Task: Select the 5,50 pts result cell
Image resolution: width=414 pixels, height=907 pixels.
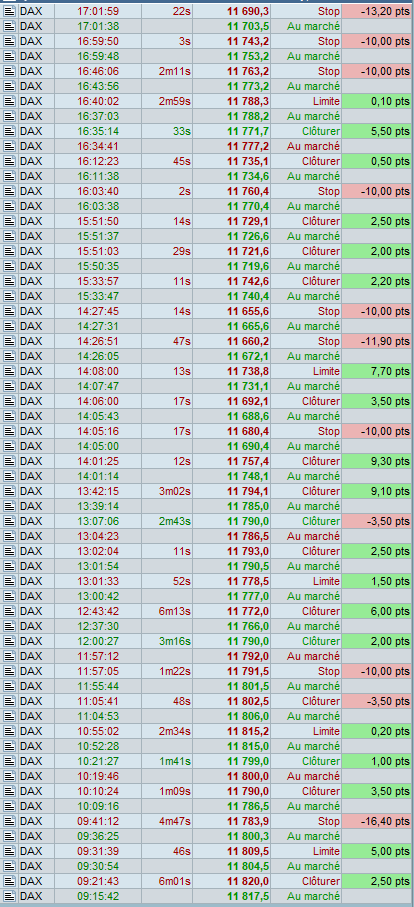Action: pos(376,131)
